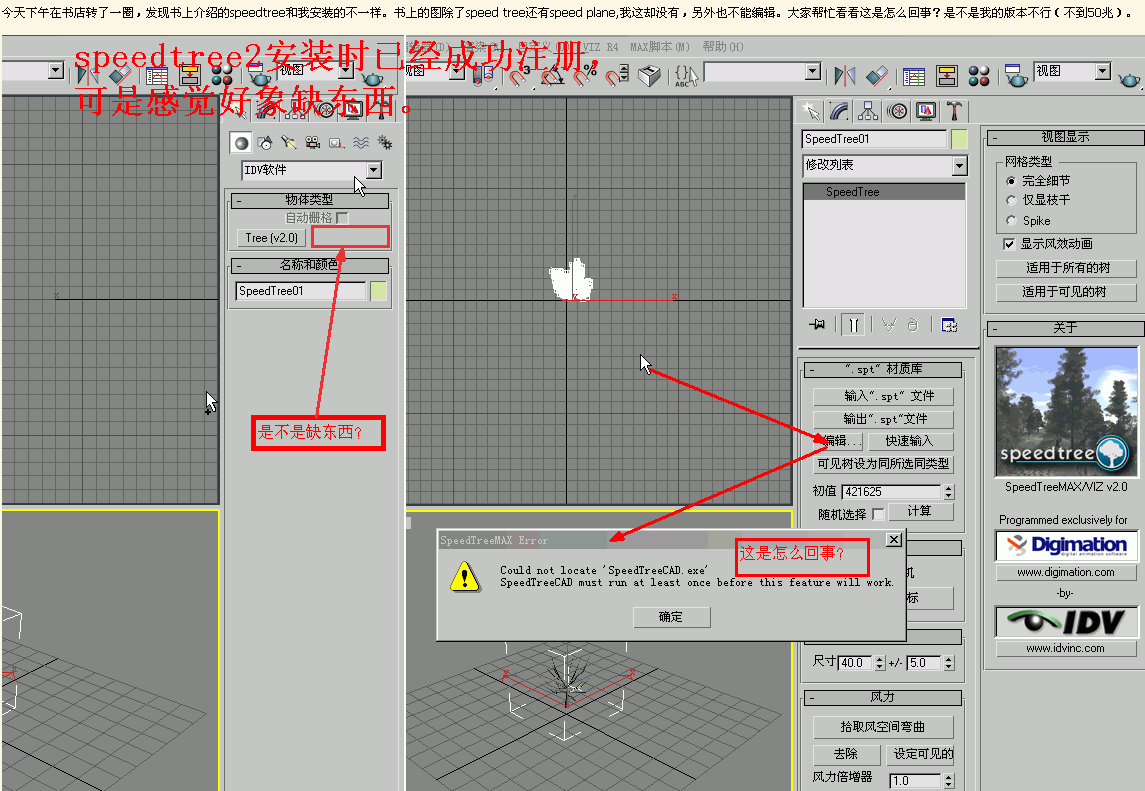Open www.idvinc.com link button
The width and height of the screenshot is (1145, 791).
coord(1066,649)
